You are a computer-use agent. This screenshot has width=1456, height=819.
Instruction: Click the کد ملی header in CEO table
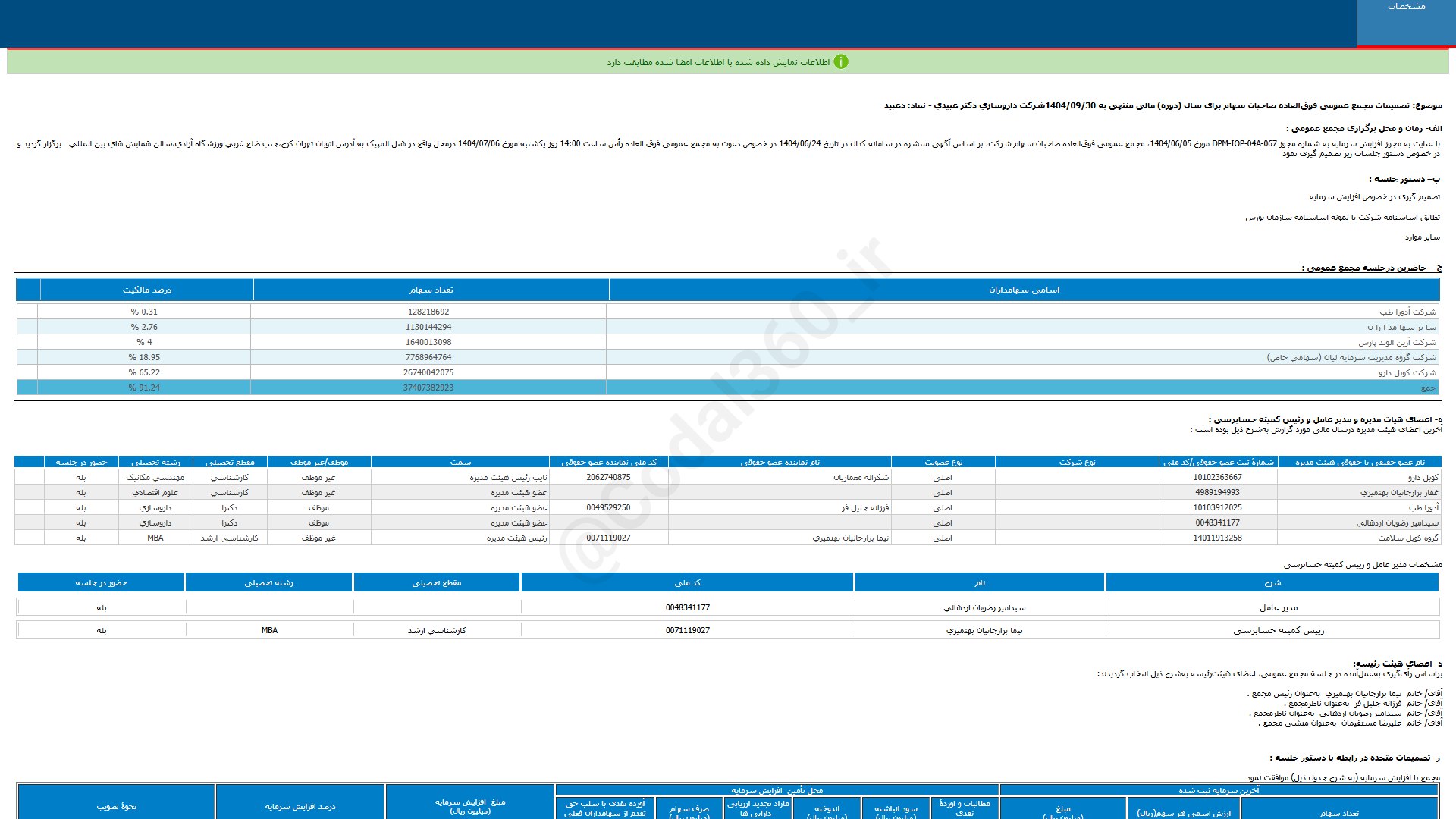coord(687,582)
